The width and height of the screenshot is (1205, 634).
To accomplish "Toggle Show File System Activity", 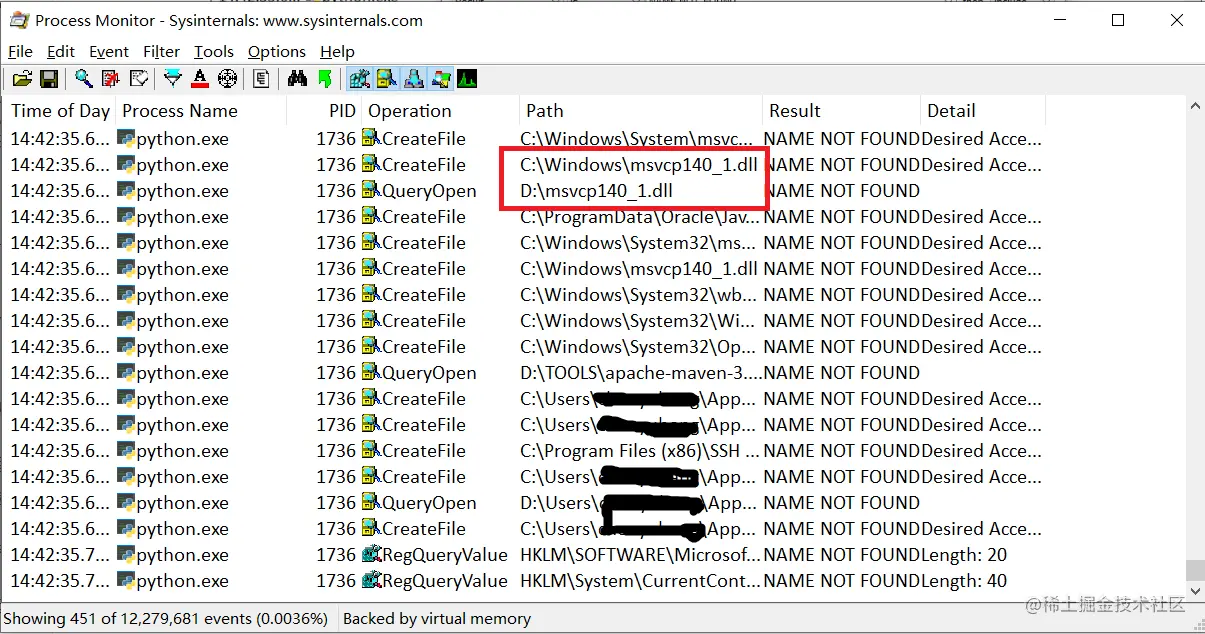I will coord(387,78).
